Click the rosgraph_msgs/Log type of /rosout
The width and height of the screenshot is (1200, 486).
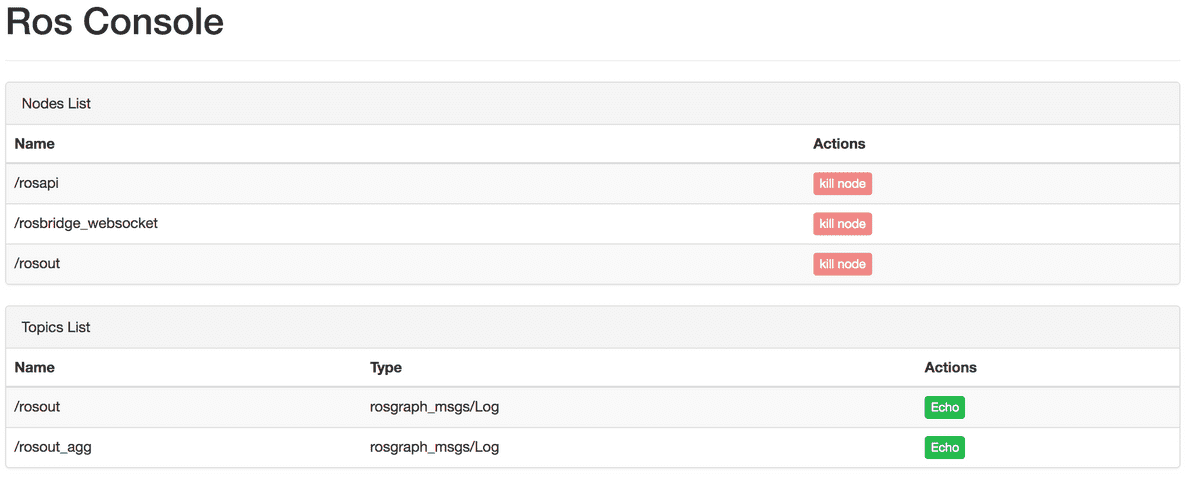pyautogui.click(x=434, y=407)
